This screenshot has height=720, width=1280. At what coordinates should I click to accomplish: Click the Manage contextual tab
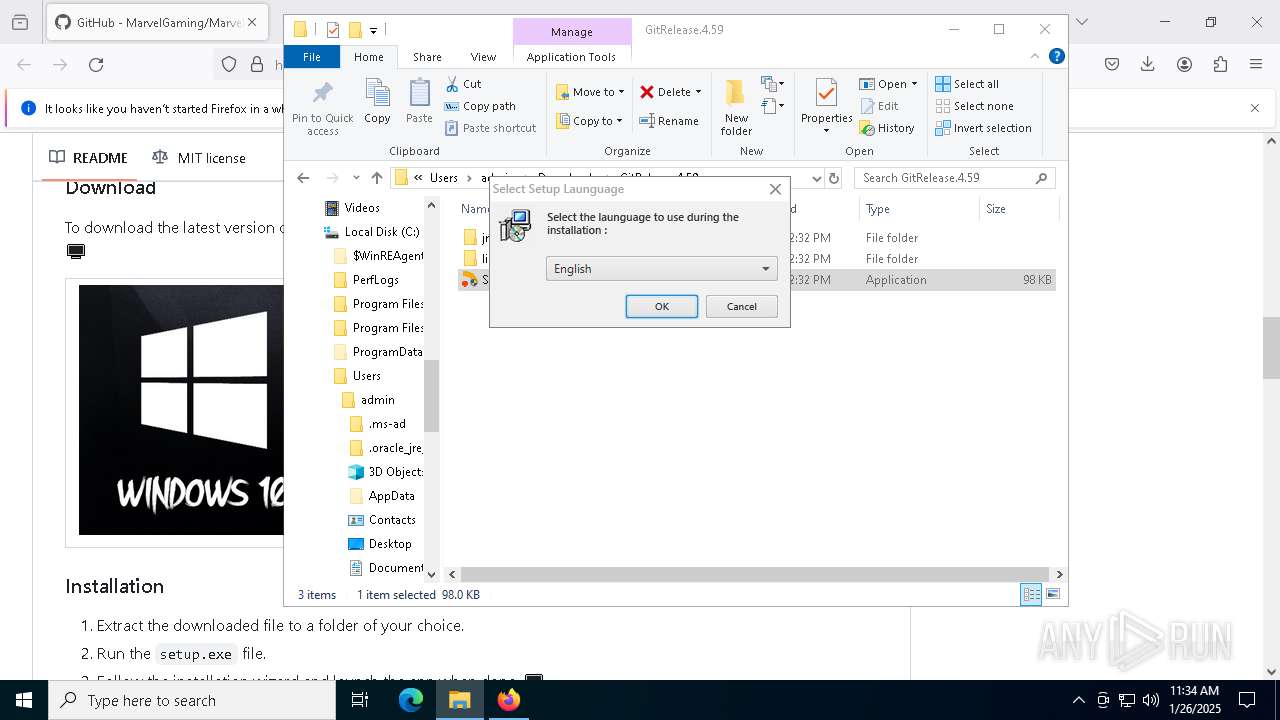pyautogui.click(x=571, y=32)
